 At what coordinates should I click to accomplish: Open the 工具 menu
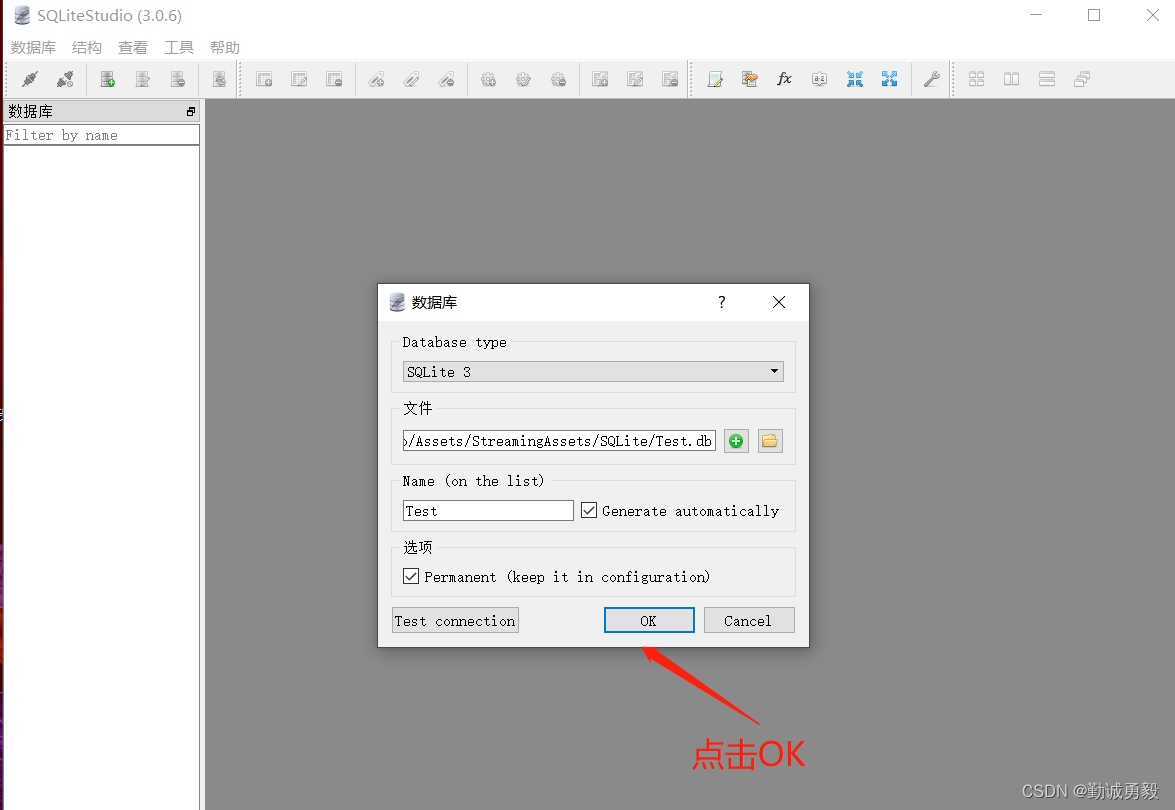[179, 47]
